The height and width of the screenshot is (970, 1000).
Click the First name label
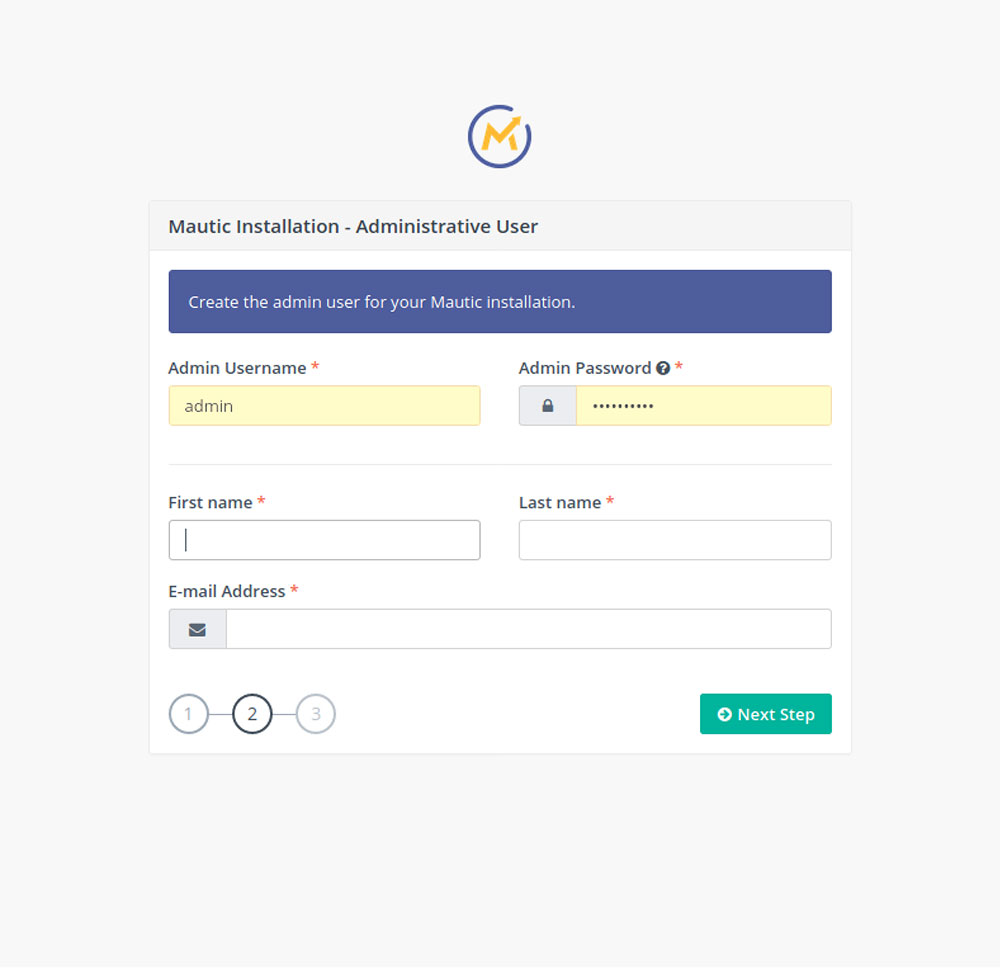click(210, 502)
